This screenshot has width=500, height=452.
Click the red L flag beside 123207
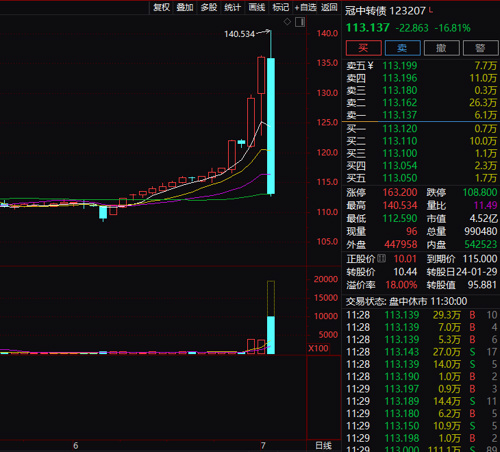[x=431, y=10]
